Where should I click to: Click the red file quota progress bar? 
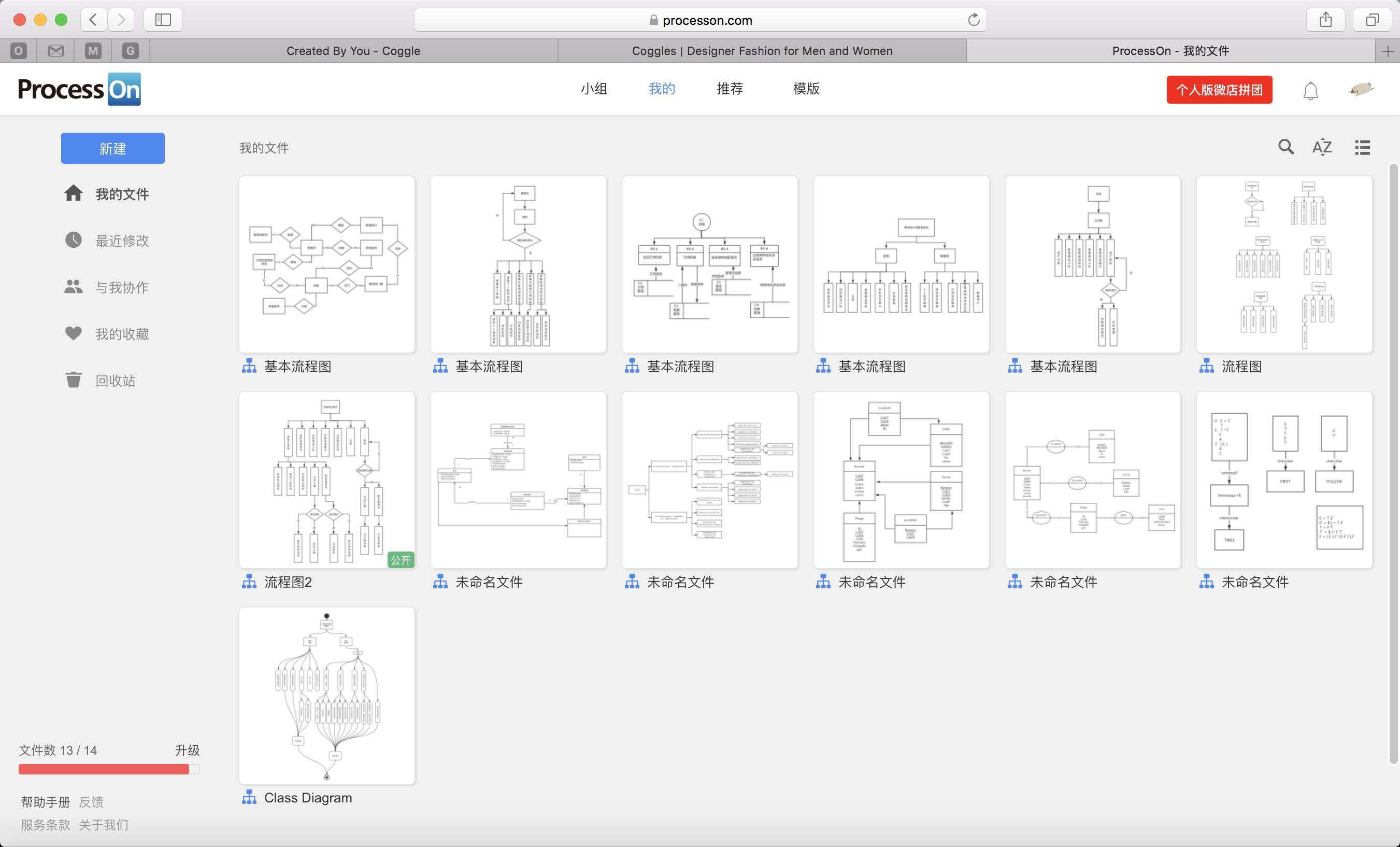[104, 769]
